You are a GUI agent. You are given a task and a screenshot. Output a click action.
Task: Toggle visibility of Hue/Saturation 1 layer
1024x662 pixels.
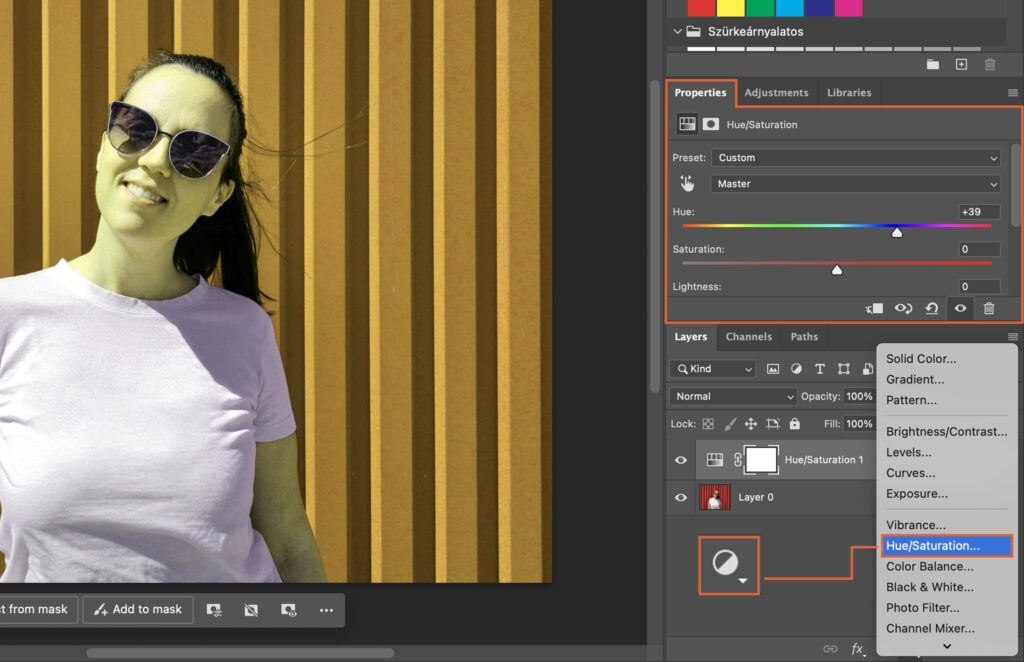point(680,459)
